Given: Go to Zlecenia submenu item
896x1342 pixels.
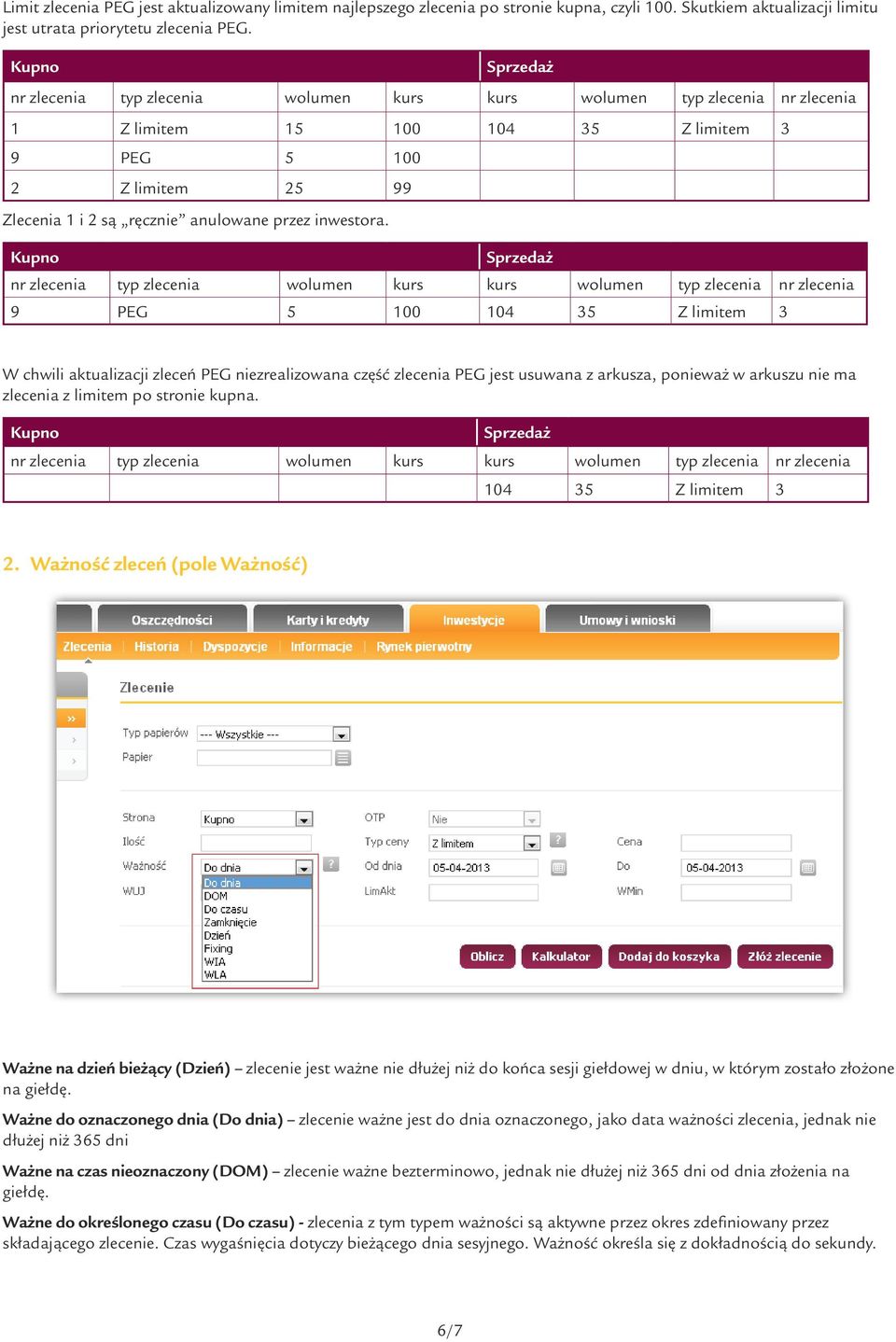Looking at the screenshot, I should [x=87, y=646].
